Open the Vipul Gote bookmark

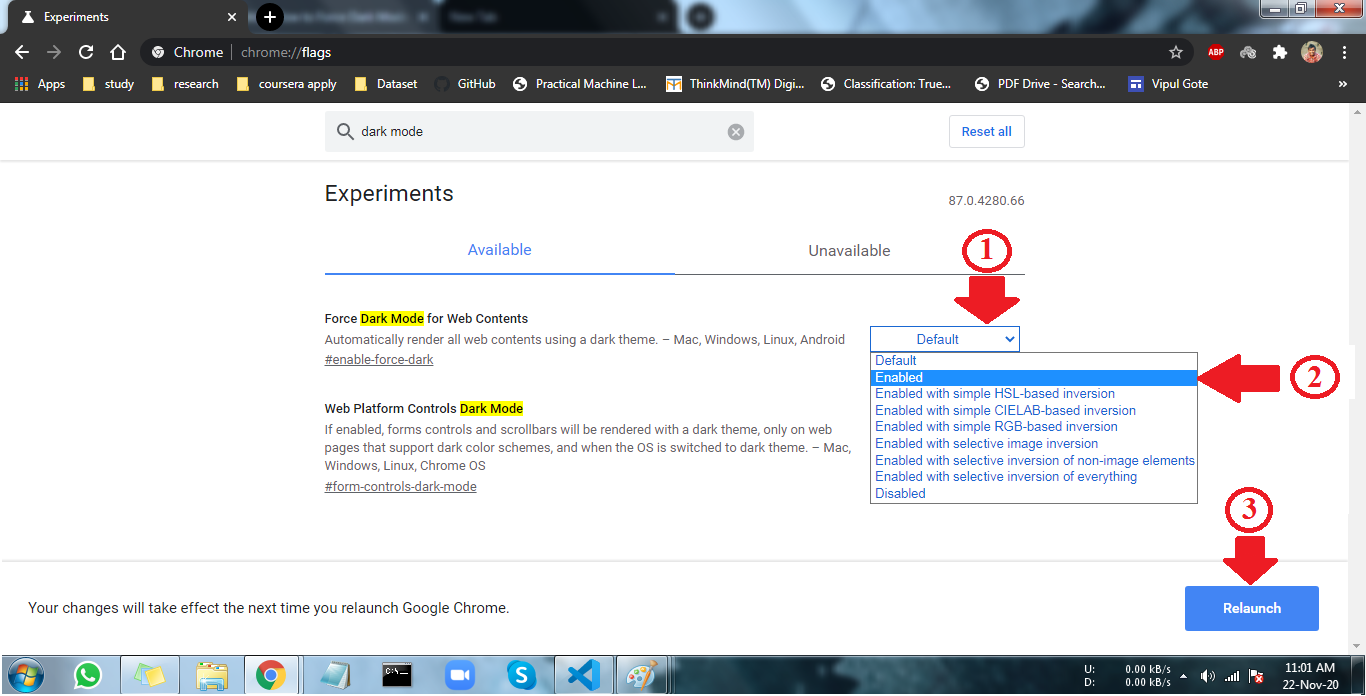click(x=1168, y=84)
